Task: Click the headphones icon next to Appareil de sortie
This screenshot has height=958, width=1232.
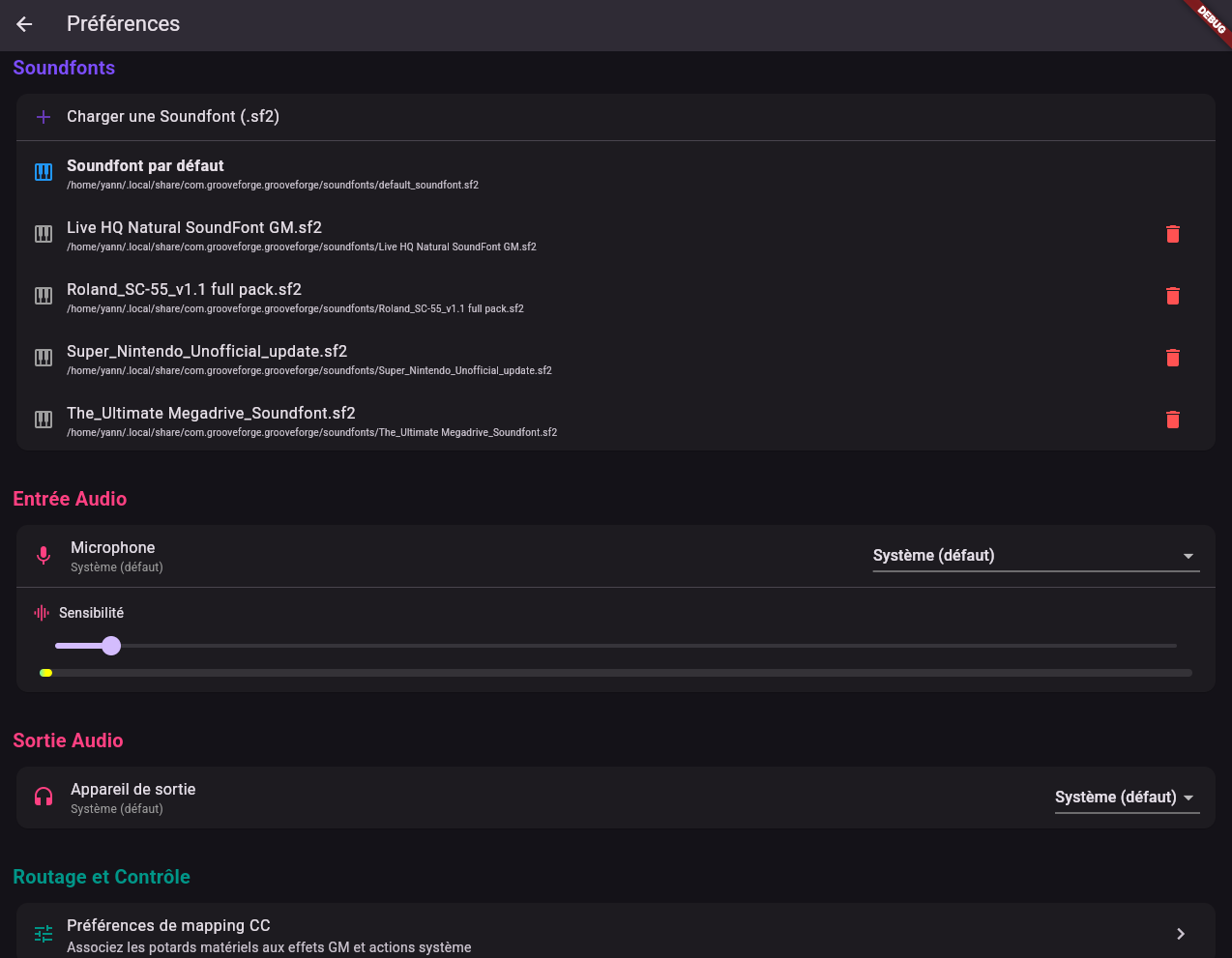Action: (x=43, y=797)
